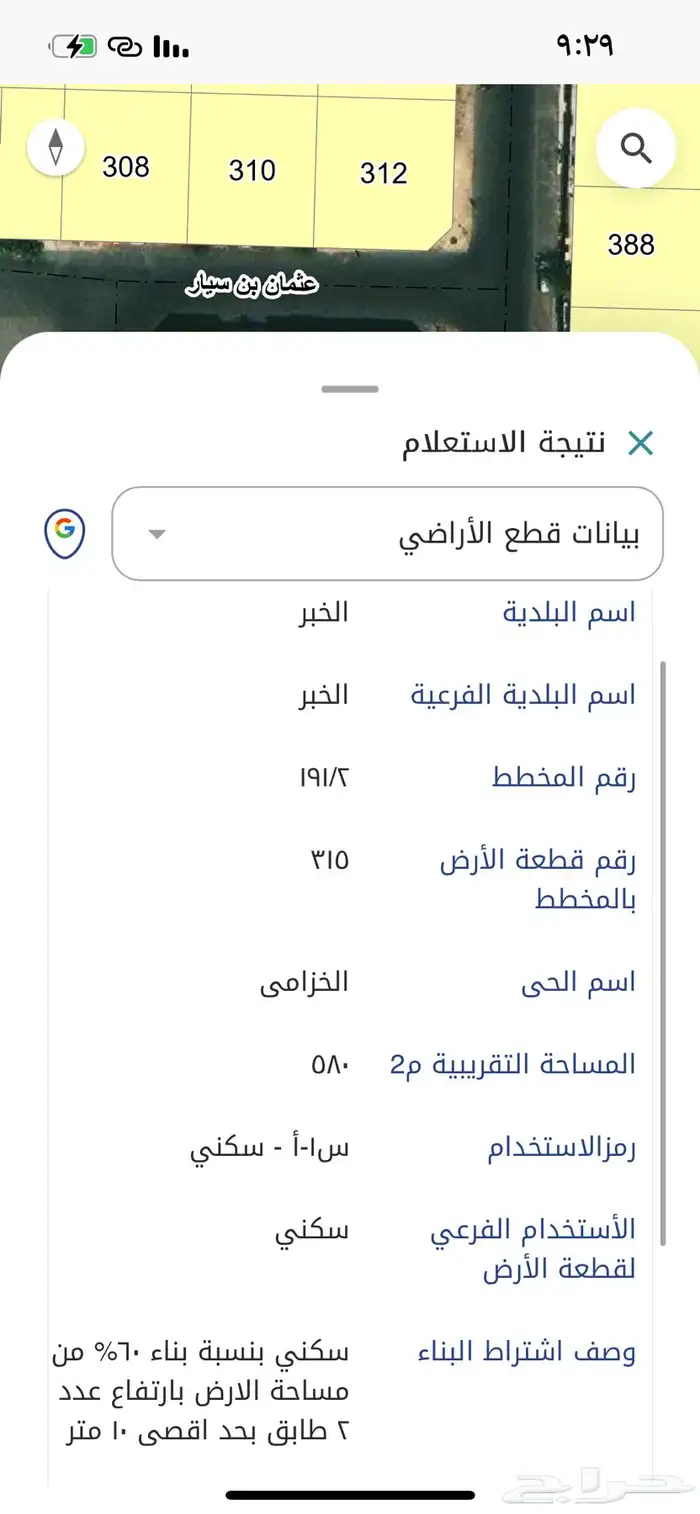Screen dimensions: 700x1514
Task: Tap the compass north icon on map
Action: coord(54,148)
